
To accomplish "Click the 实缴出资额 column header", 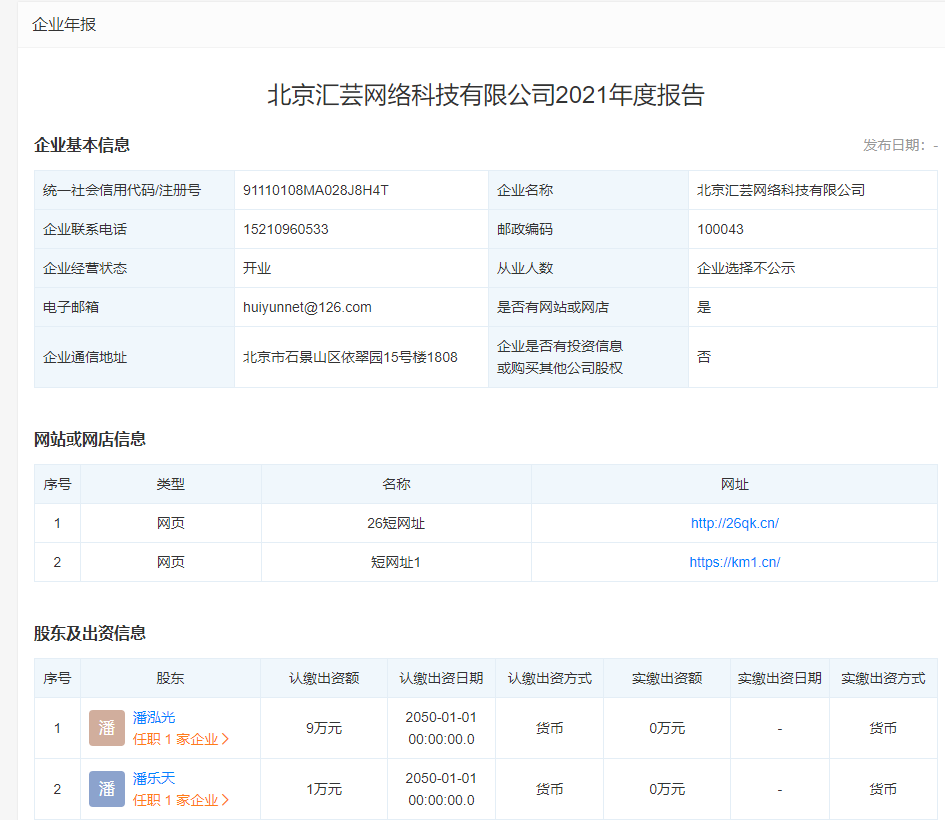I will pos(667,678).
